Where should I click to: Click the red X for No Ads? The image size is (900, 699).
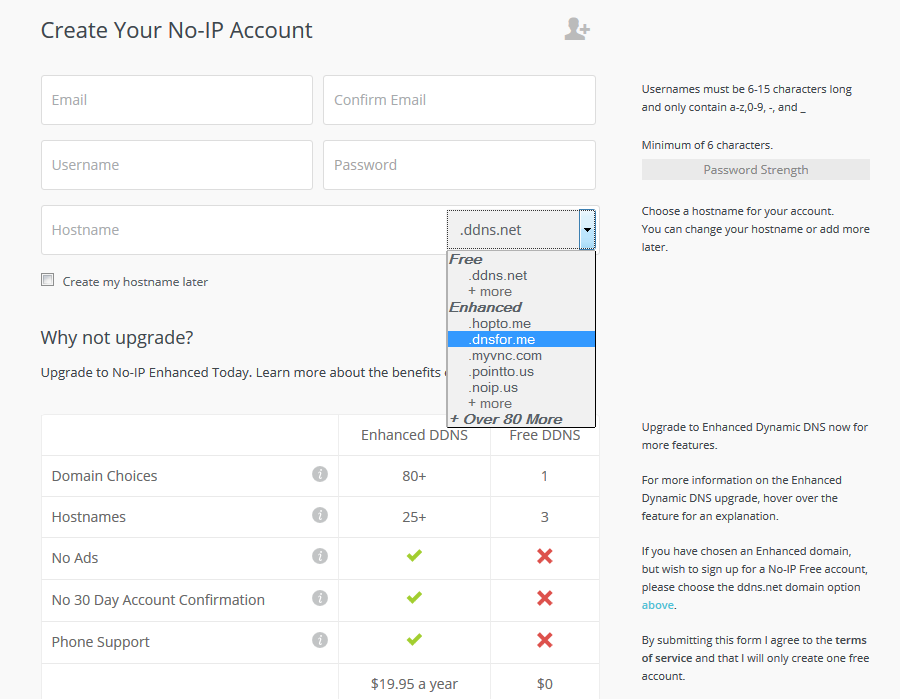[545, 556]
